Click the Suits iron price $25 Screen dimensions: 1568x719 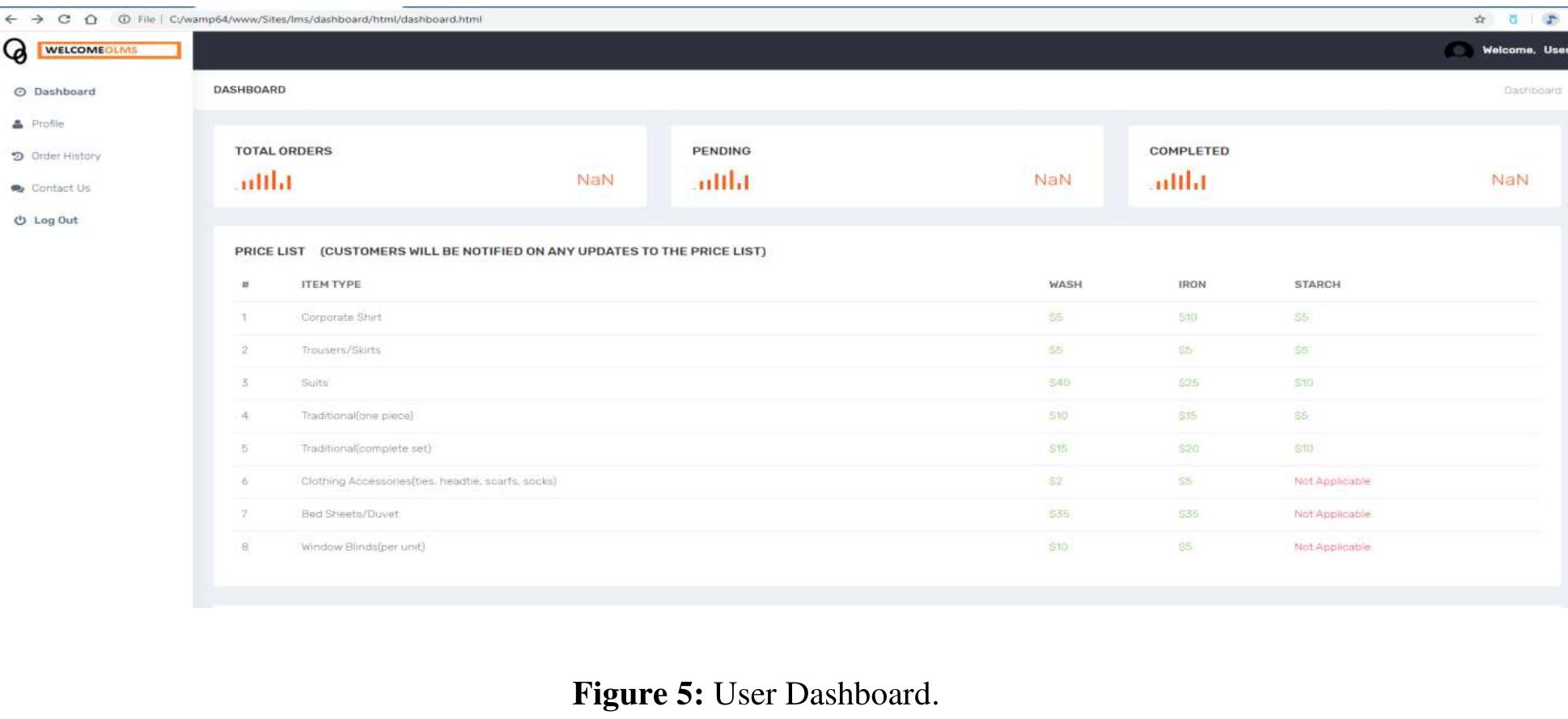click(x=1188, y=383)
